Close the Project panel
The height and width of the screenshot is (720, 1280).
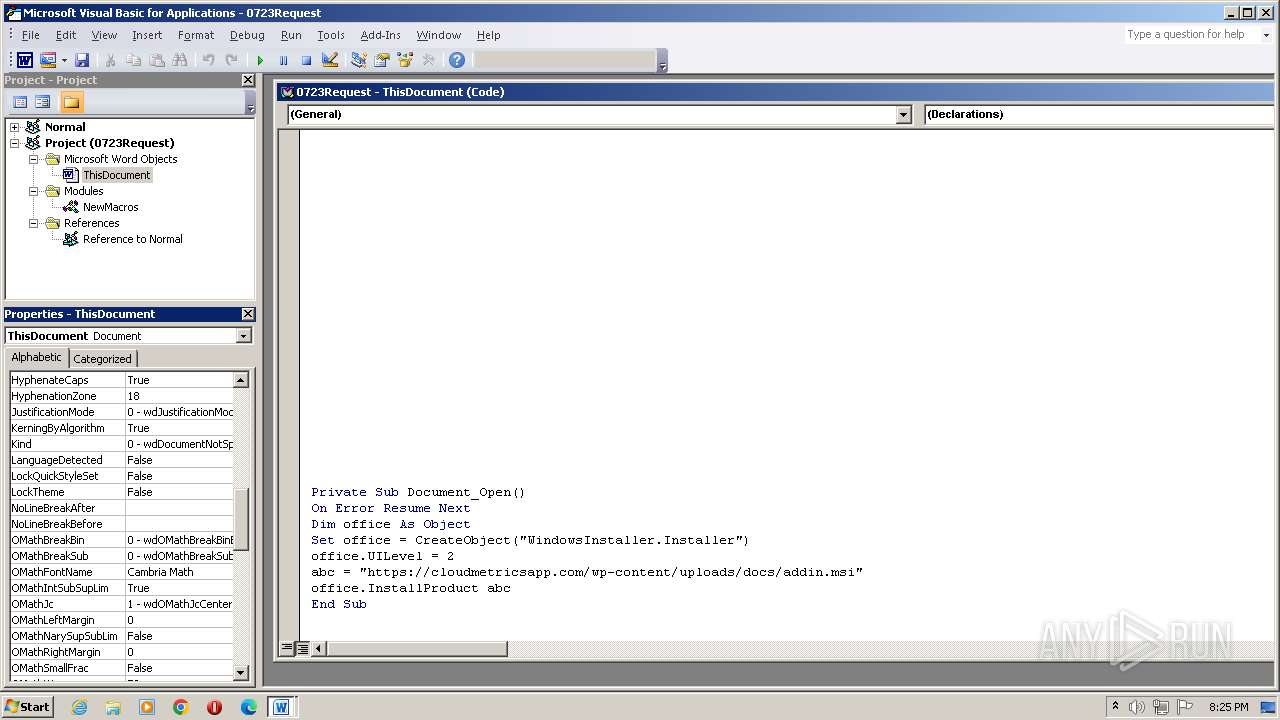248,80
